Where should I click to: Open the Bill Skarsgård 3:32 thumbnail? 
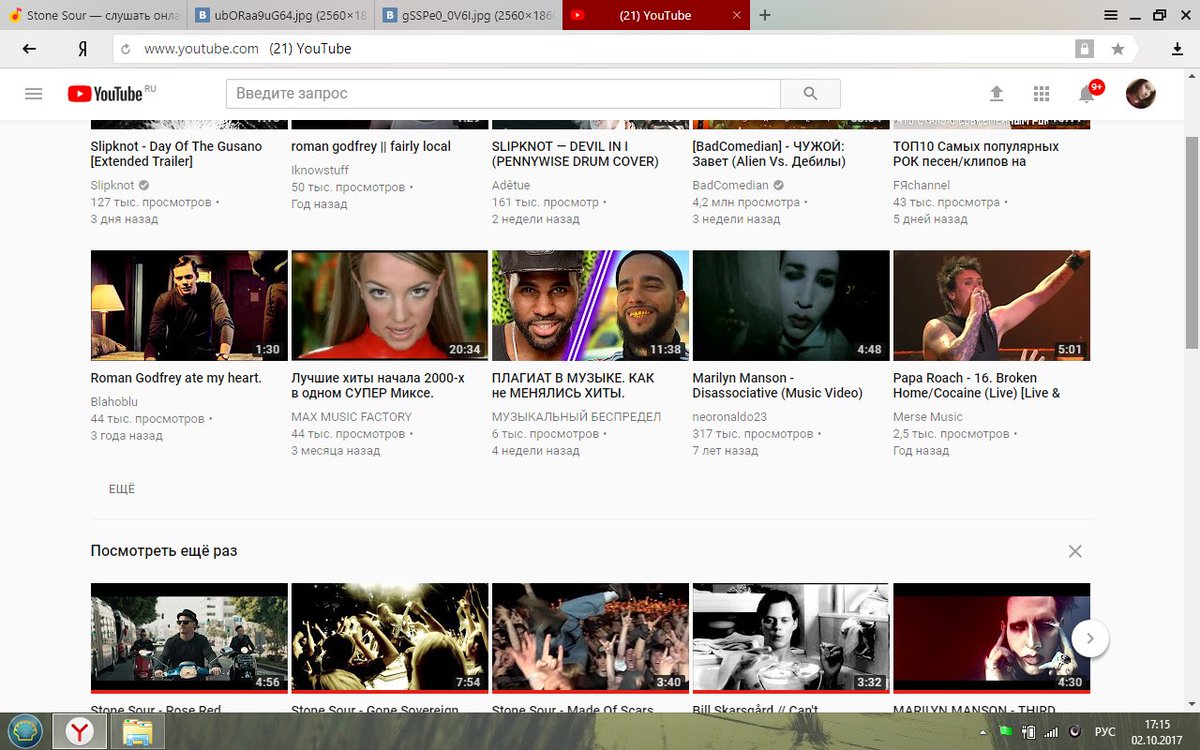(791, 638)
